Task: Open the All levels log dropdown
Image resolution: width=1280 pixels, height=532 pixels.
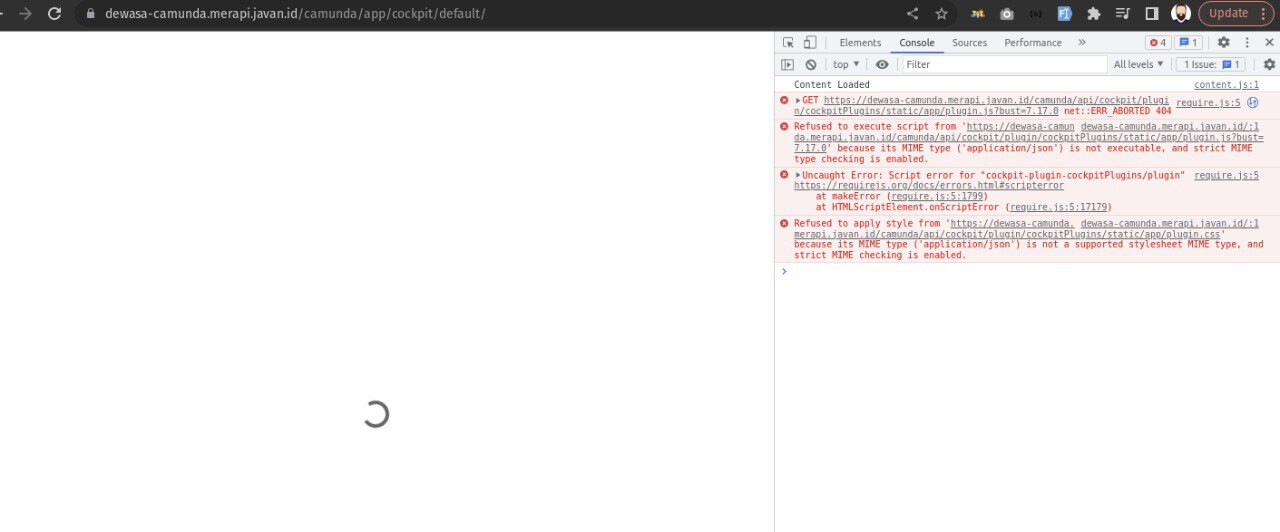Action: [x=1138, y=65]
